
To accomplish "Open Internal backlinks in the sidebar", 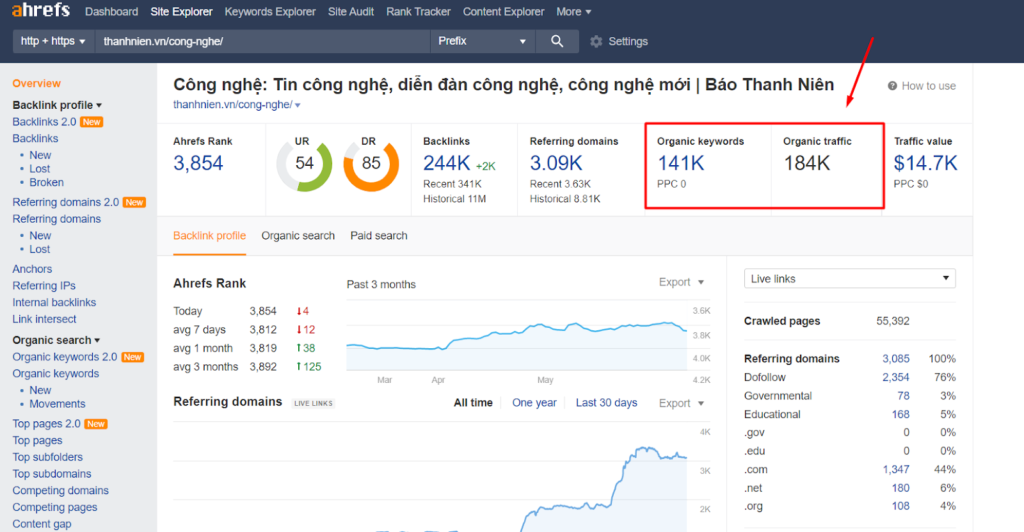I will tap(54, 302).
